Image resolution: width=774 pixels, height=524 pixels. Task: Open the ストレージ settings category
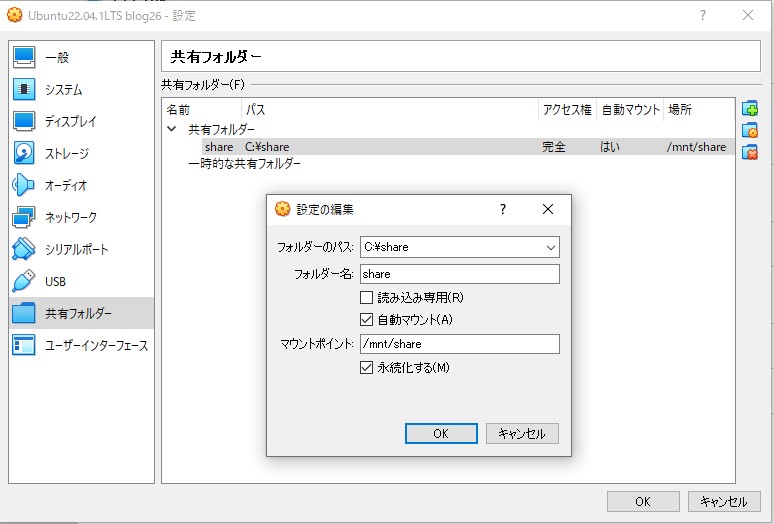81,153
